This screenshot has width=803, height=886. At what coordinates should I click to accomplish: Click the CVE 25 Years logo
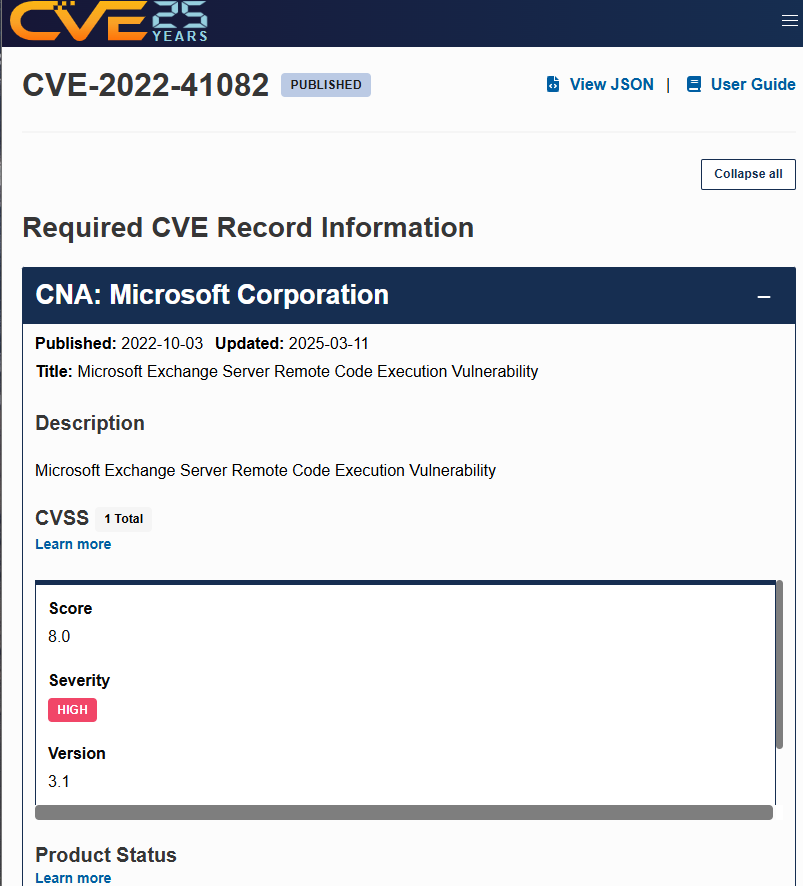109,21
